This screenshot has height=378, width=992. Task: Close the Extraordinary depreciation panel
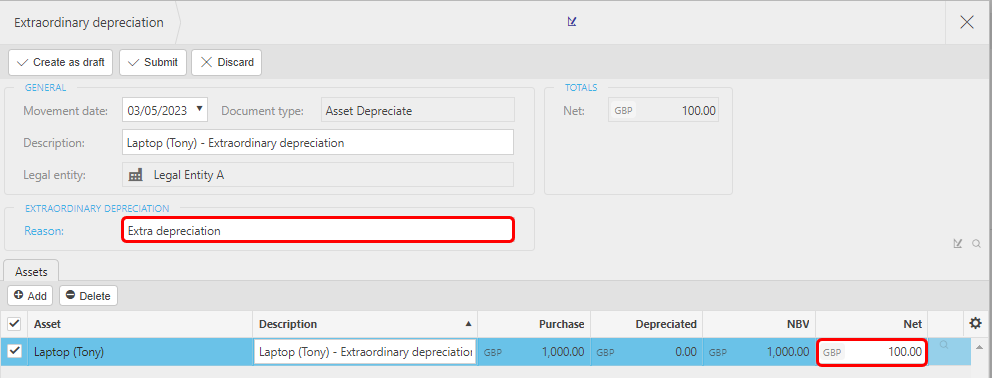[967, 22]
